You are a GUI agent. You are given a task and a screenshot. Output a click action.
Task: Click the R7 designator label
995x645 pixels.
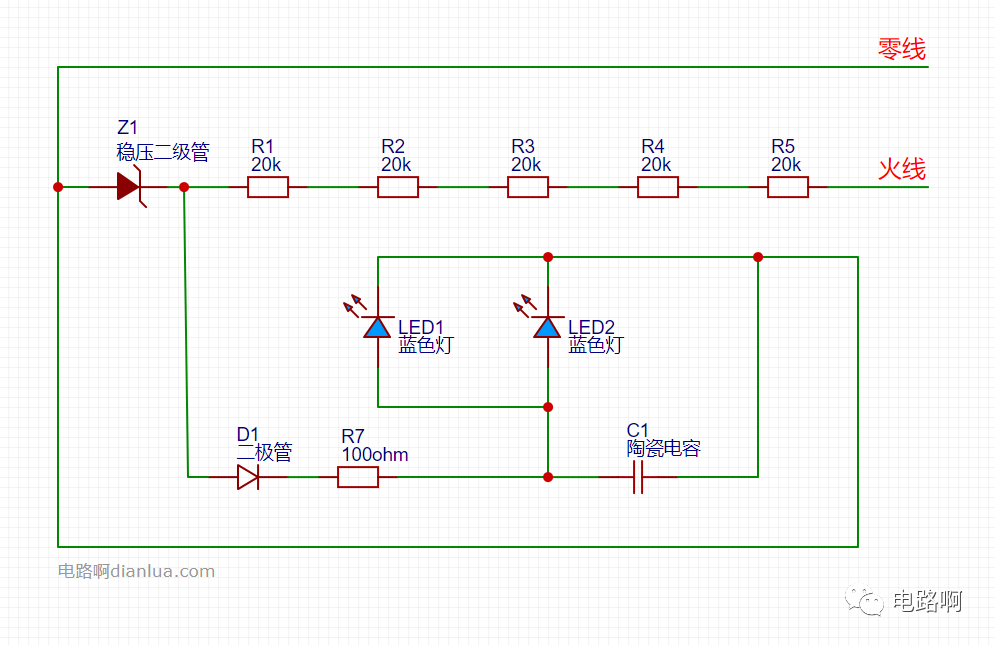pyautogui.click(x=353, y=436)
